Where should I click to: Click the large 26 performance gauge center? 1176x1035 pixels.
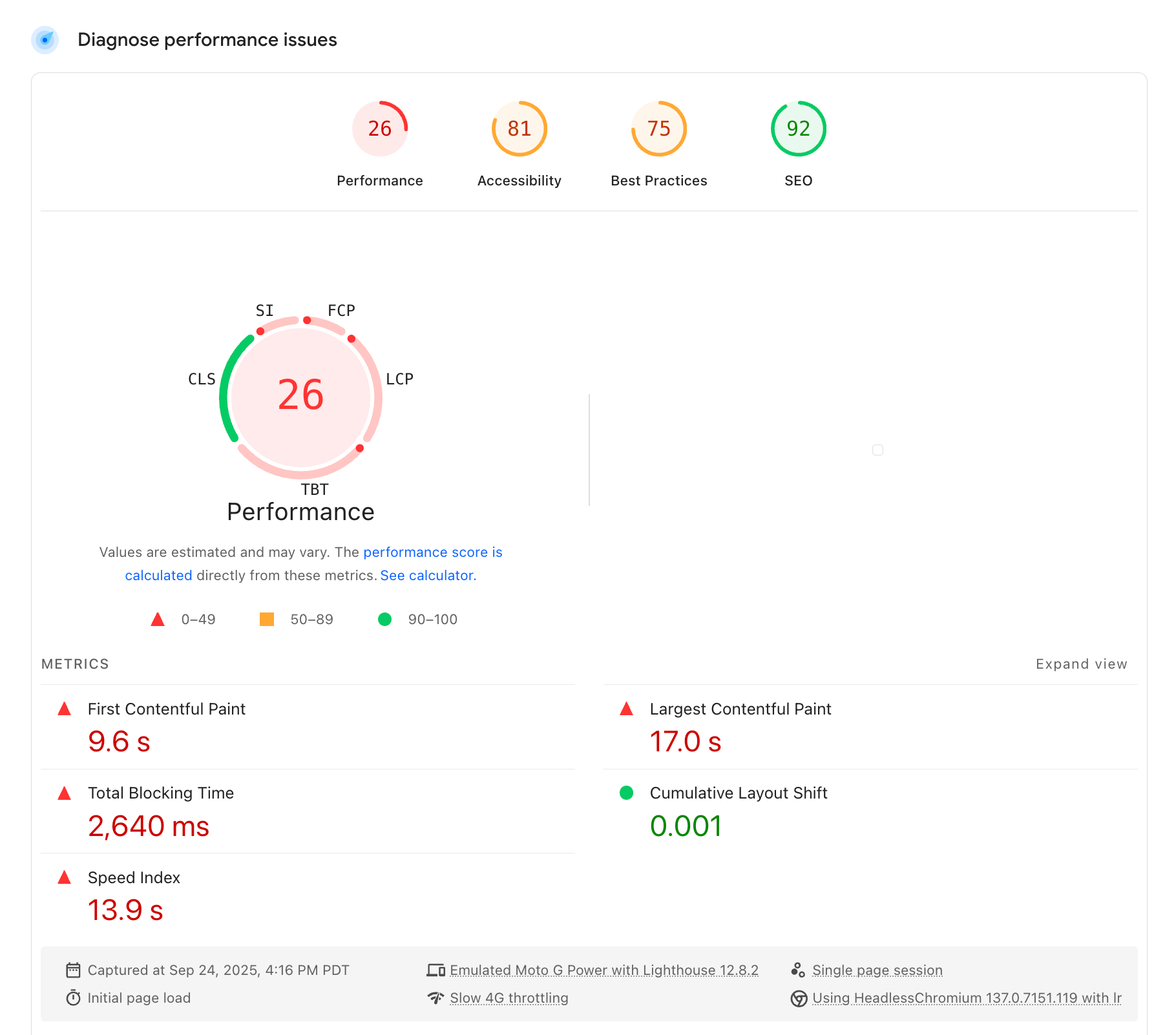click(x=301, y=395)
